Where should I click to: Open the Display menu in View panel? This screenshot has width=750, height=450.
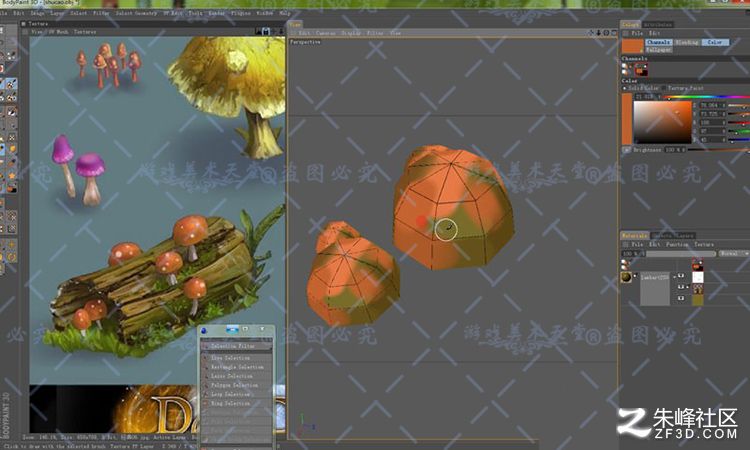(x=351, y=33)
